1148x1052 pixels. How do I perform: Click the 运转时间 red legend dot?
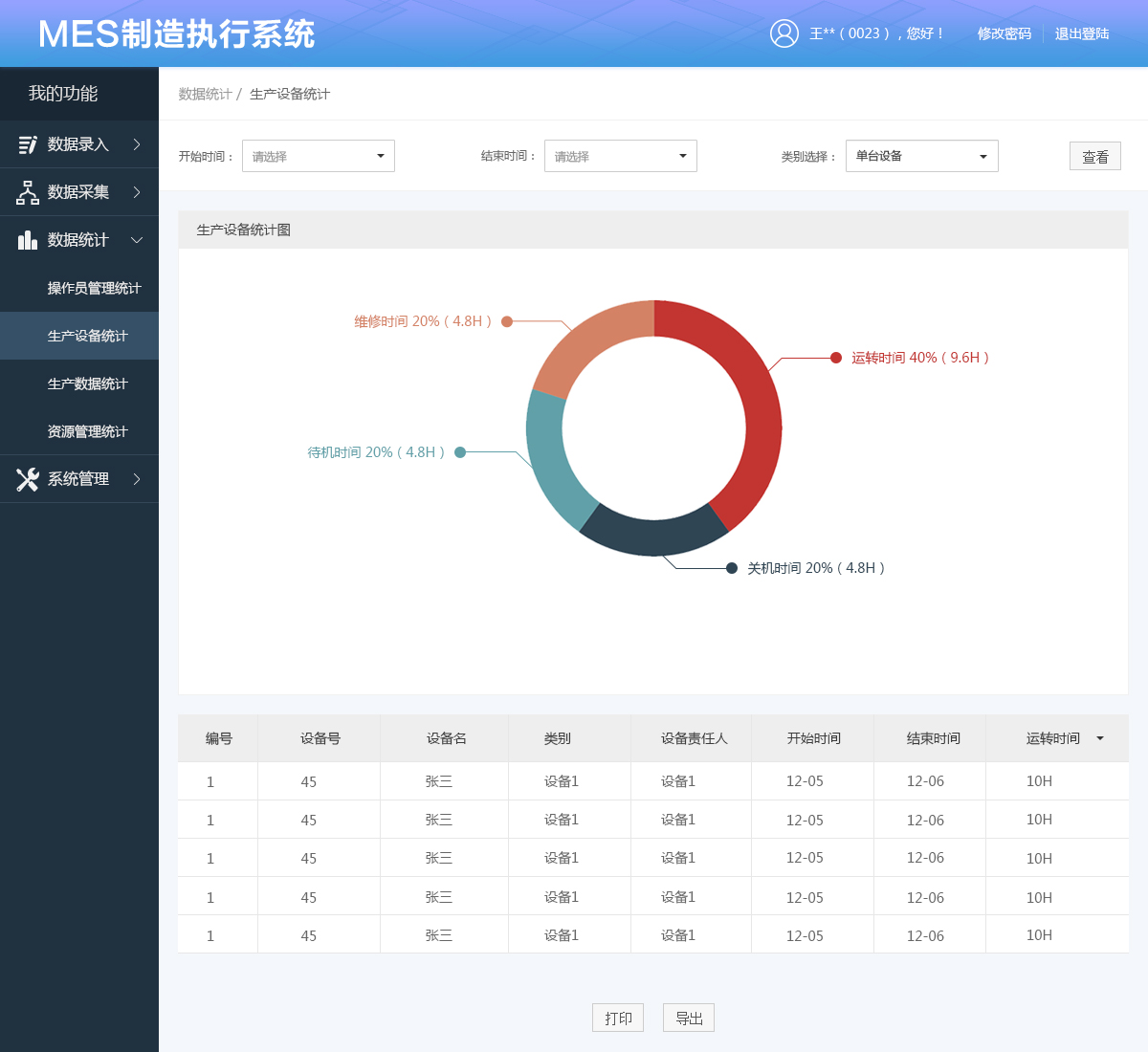point(830,359)
